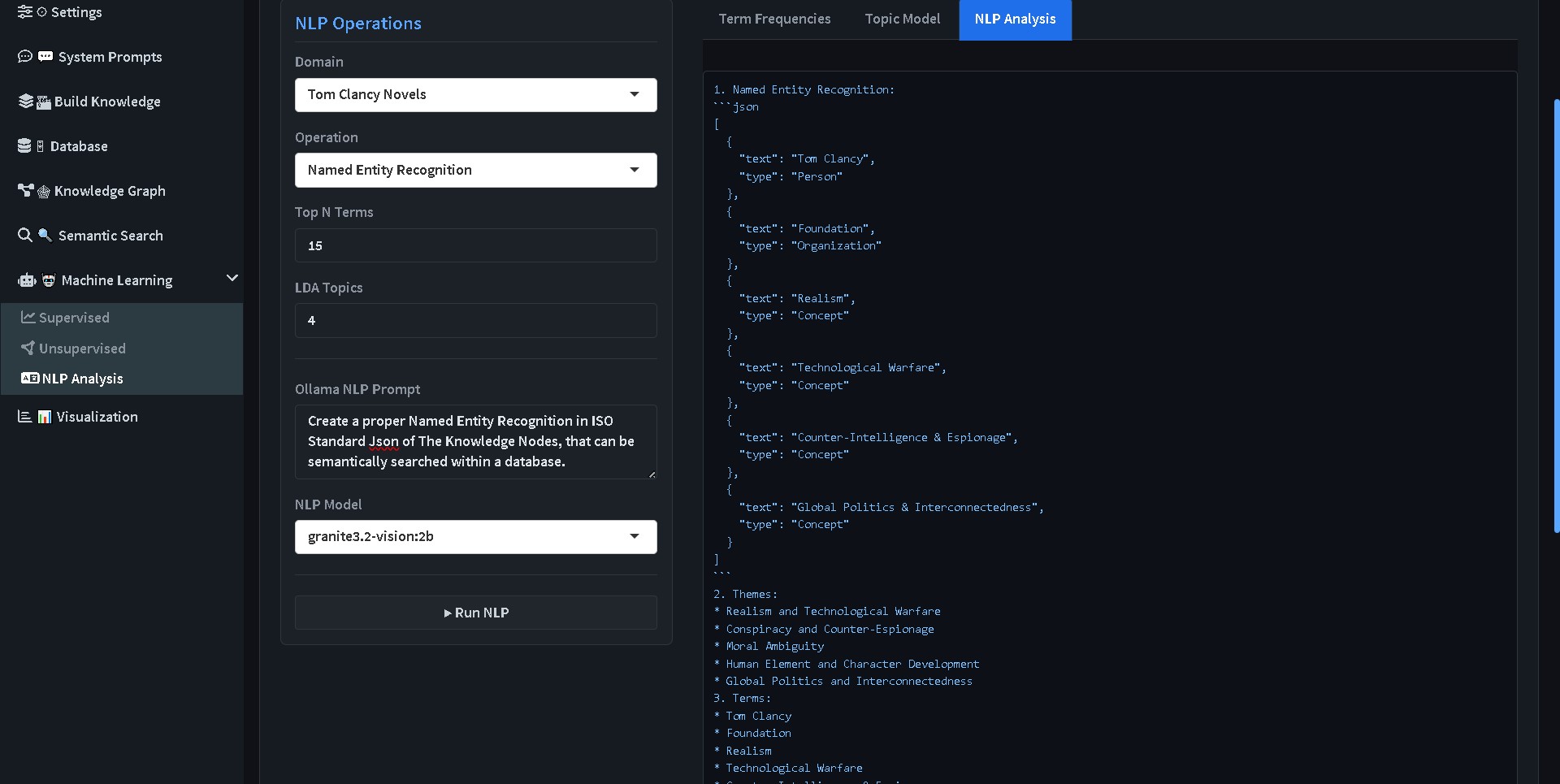Click the Semantic Search magnifier icon
1560x784 pixels.
coord(25,236)
